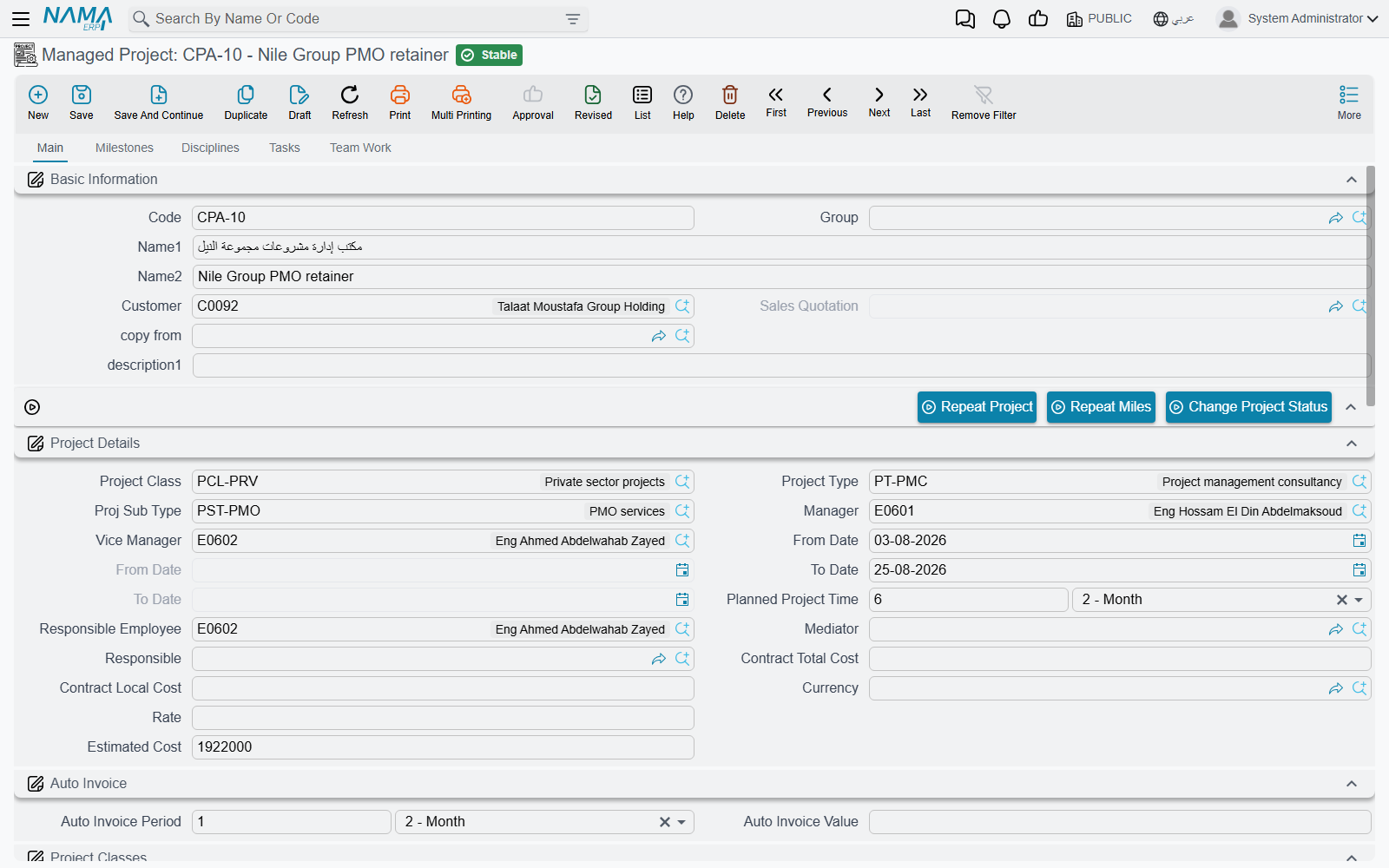Click Repeat Project button

(x=977, y=407)
